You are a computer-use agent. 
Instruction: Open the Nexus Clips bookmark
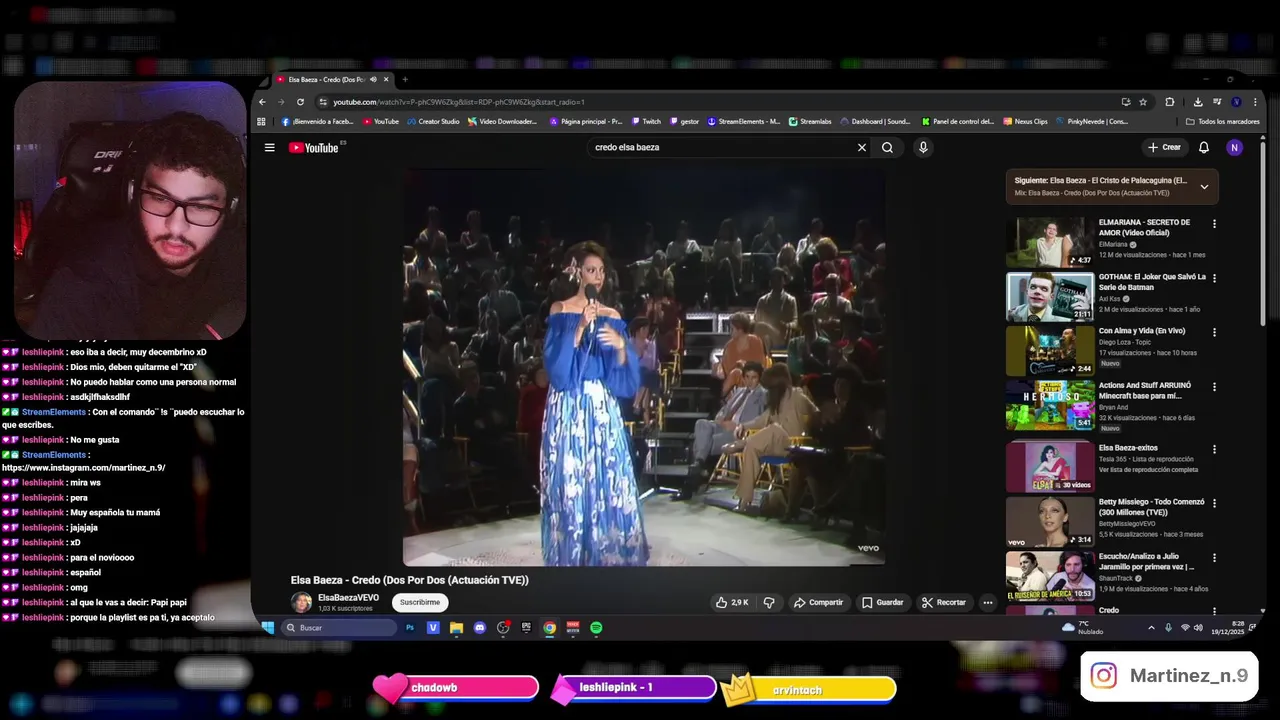point(1025,121)
